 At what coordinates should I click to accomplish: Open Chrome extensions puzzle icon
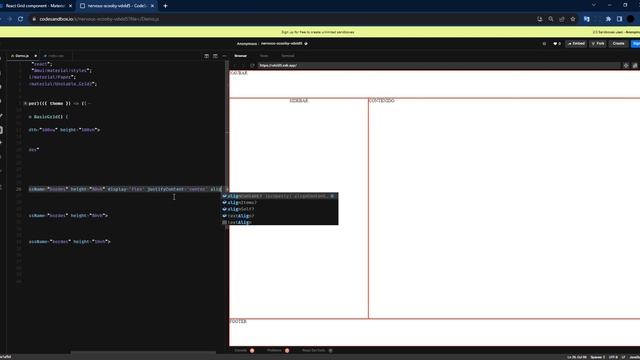[x=608, y=19]
